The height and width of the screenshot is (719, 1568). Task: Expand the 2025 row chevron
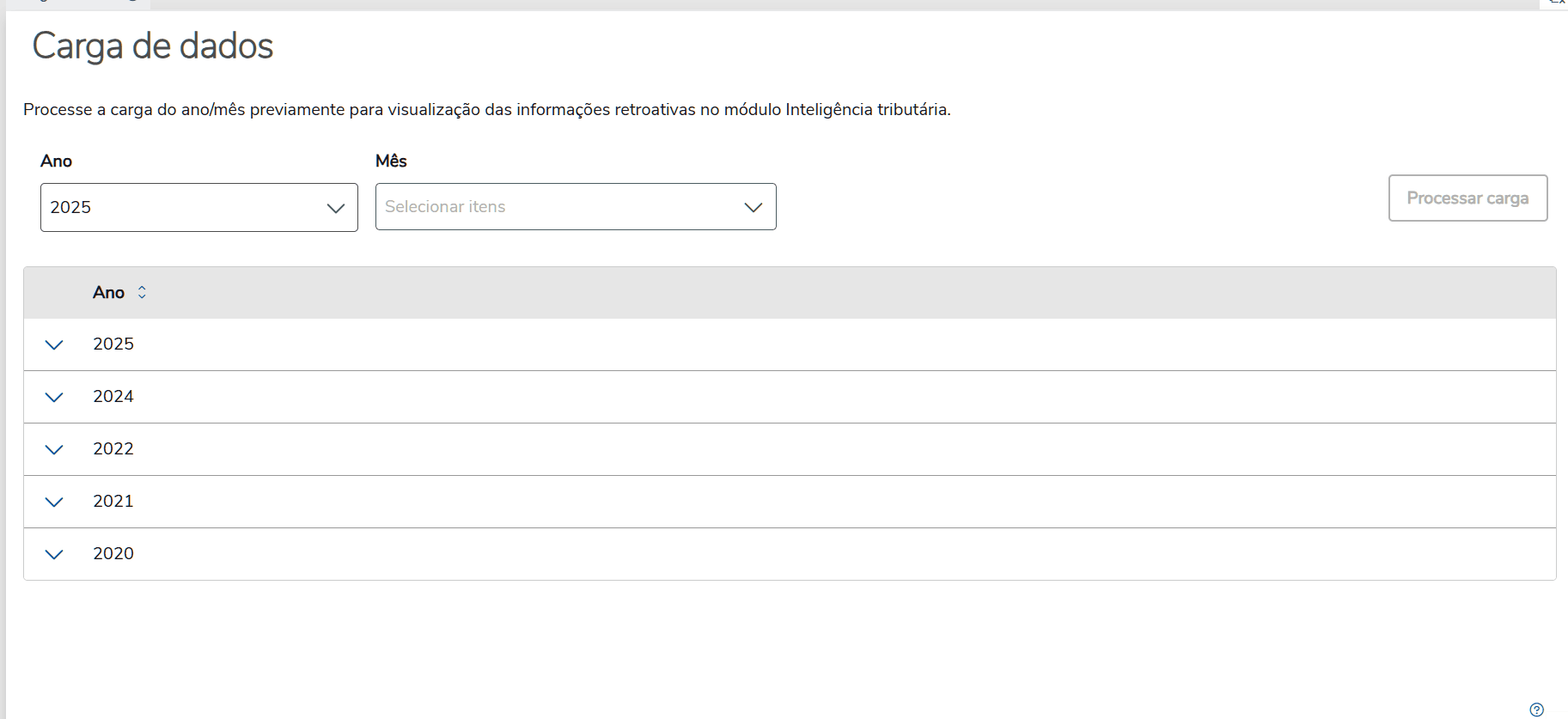pos(54,345)
